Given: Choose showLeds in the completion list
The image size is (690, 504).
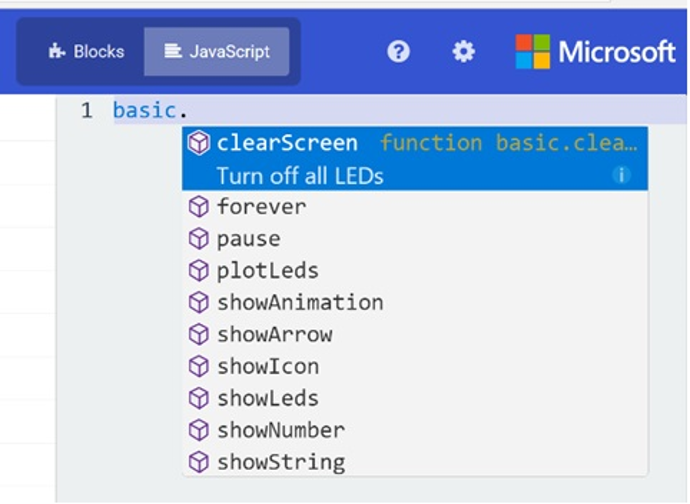Looking at the screenshot, I should tap(268, 399).
